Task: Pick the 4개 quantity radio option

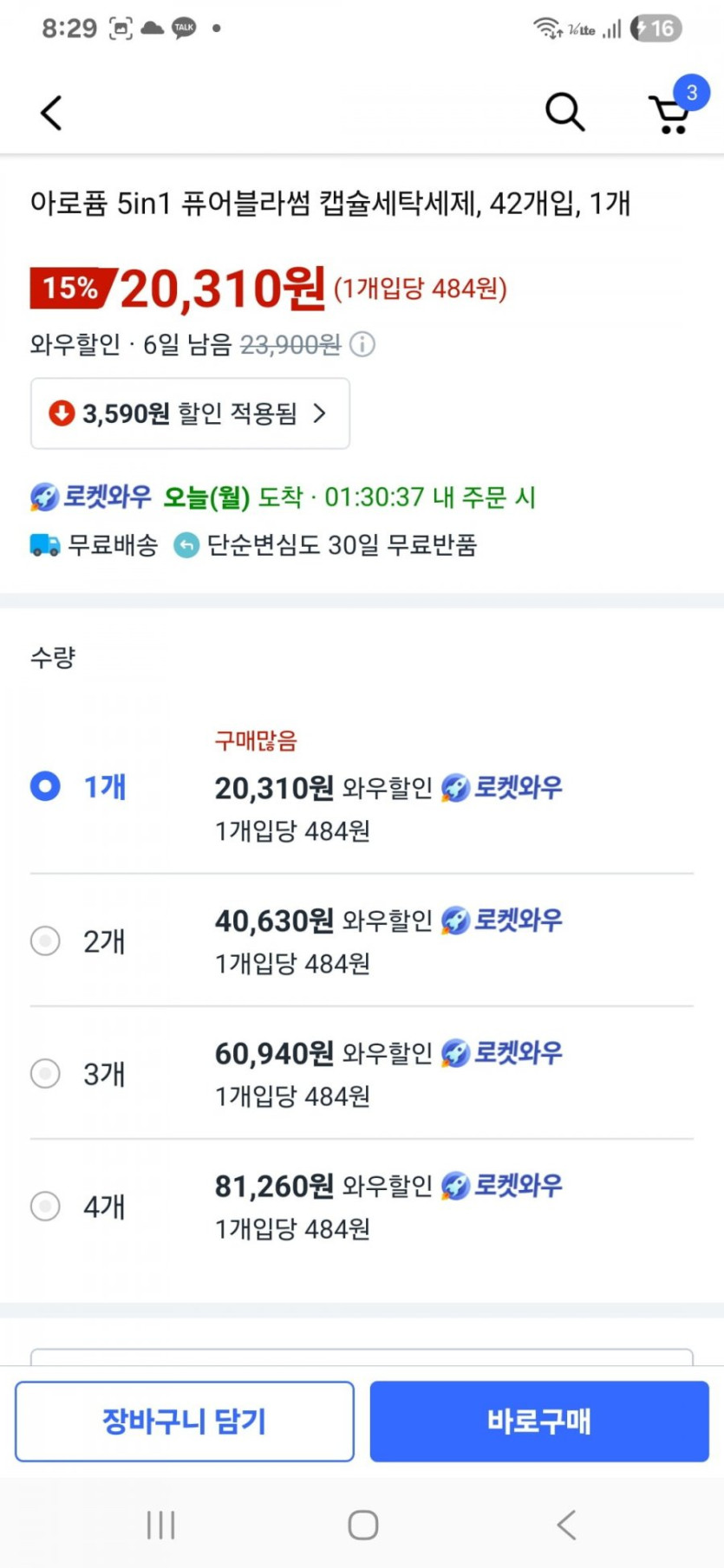Action: click(46, 1206)
